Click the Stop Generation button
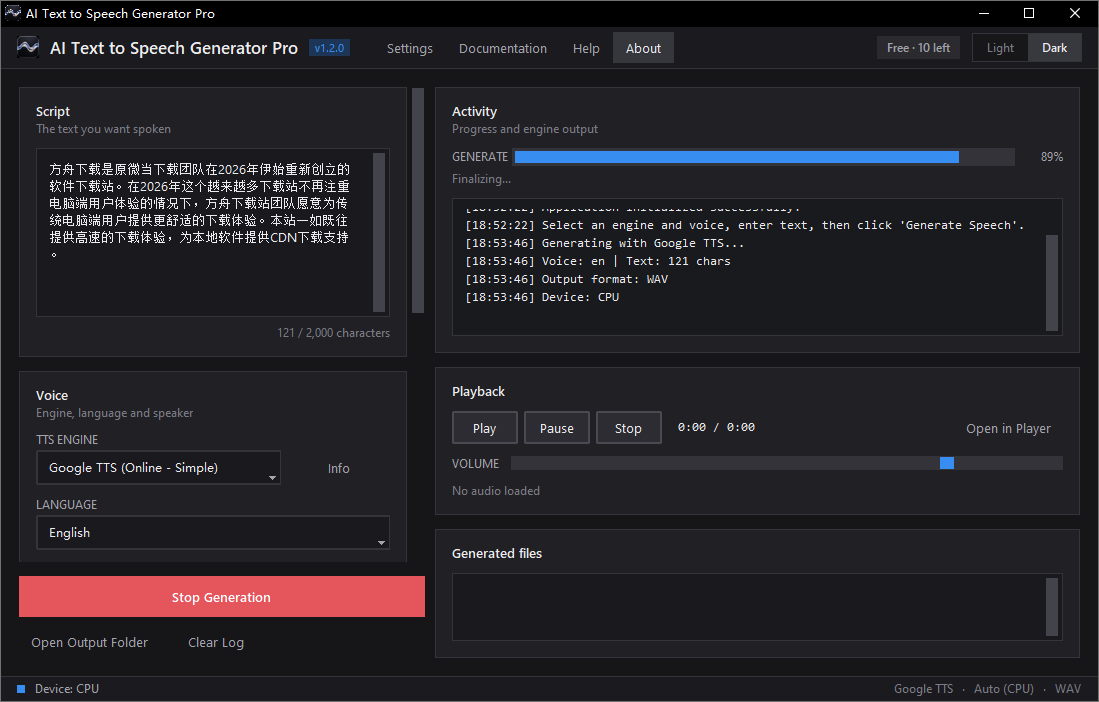 tap(221, 597)
